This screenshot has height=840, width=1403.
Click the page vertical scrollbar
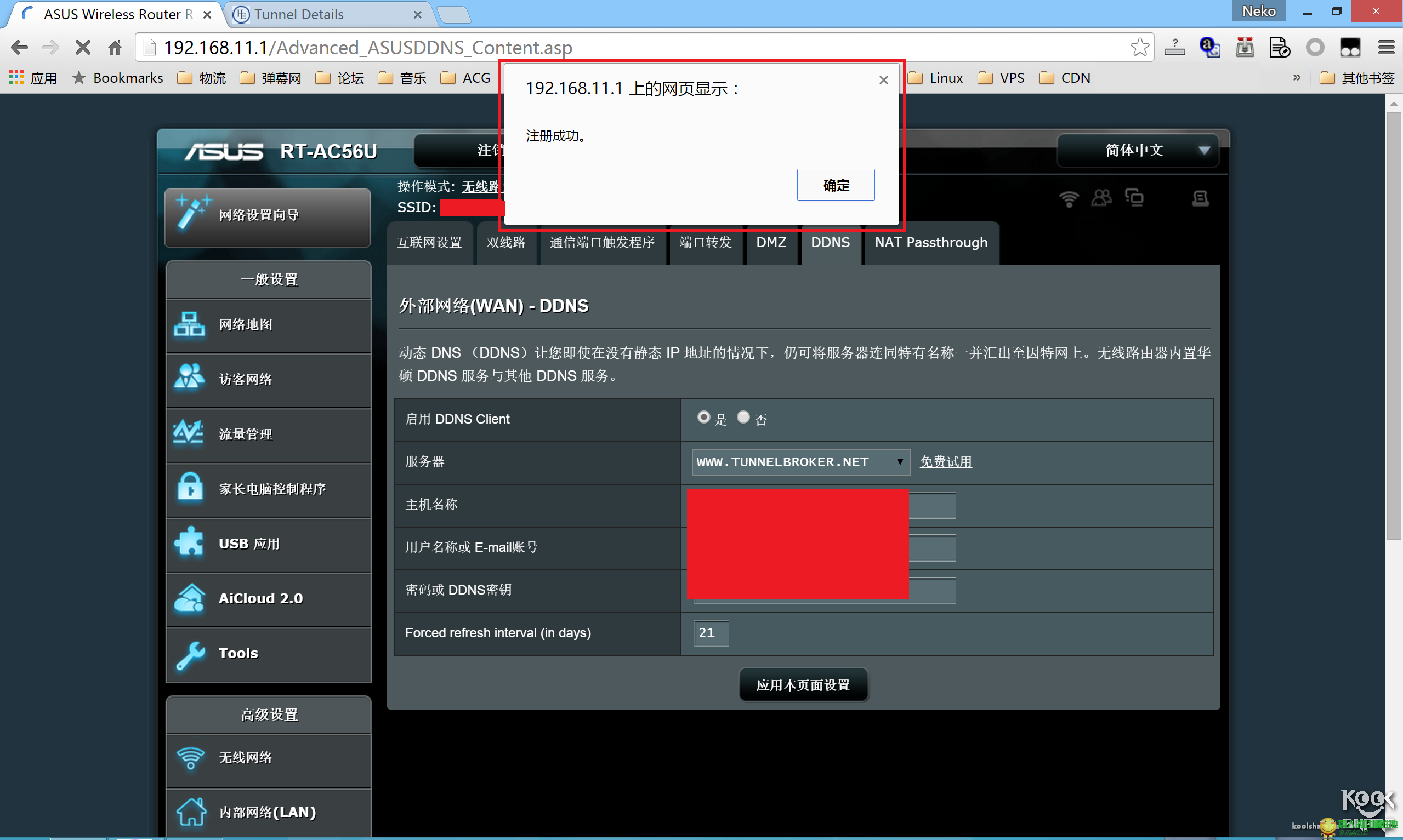click(1393, 325)
